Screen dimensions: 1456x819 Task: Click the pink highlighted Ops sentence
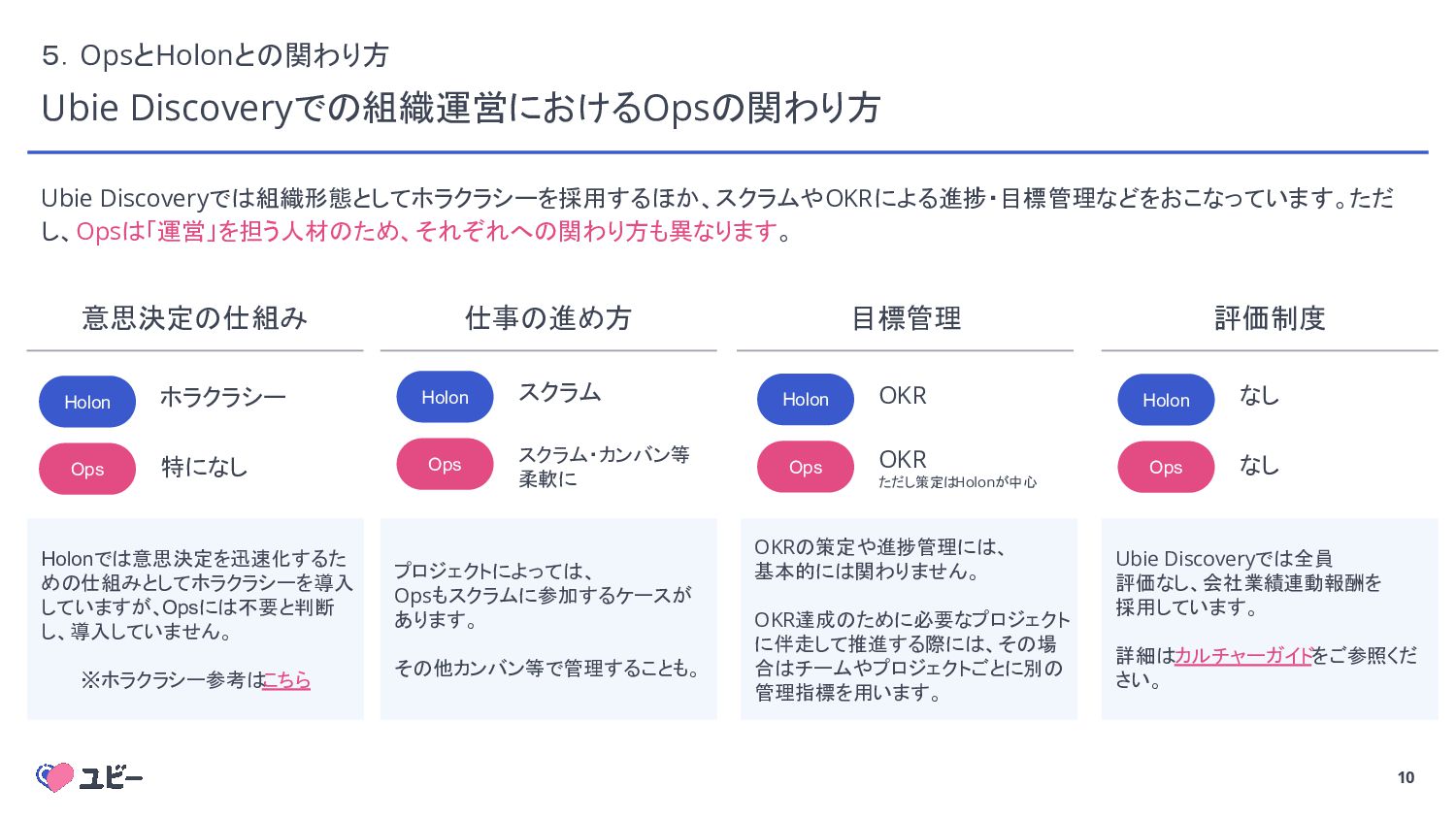(427, 232)
